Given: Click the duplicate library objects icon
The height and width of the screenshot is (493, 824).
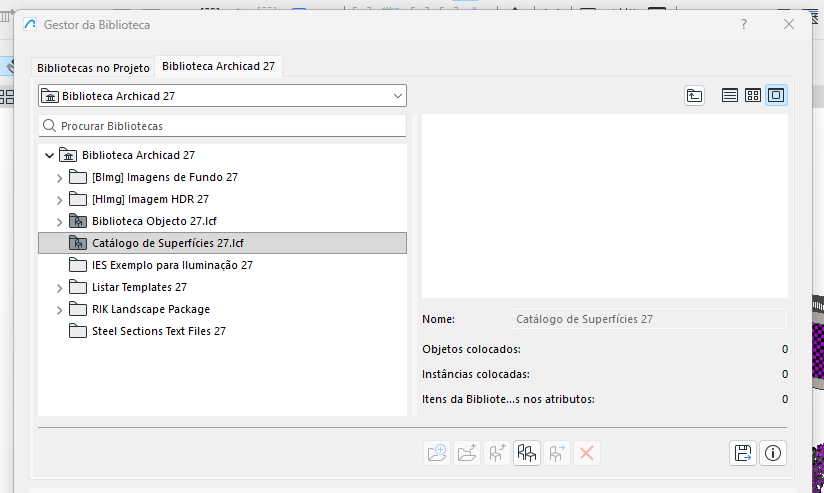Looking at the screenshot, I should [x=527, y=453].
